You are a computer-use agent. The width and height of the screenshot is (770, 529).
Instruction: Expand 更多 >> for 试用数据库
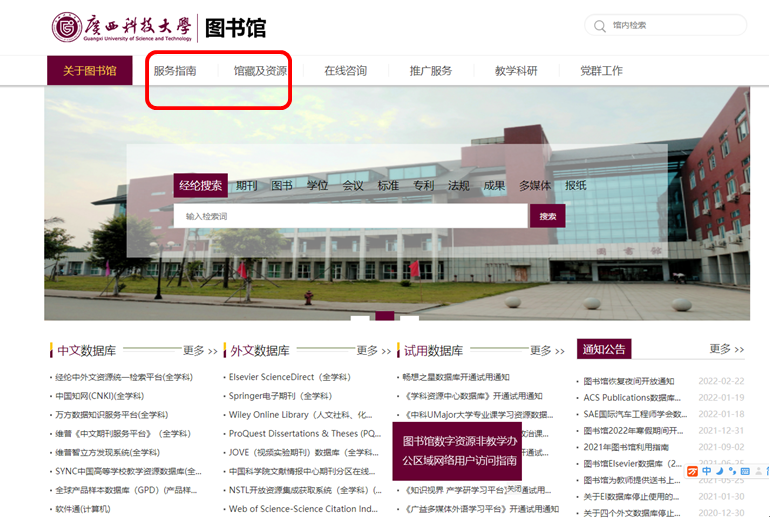[547, 351]
